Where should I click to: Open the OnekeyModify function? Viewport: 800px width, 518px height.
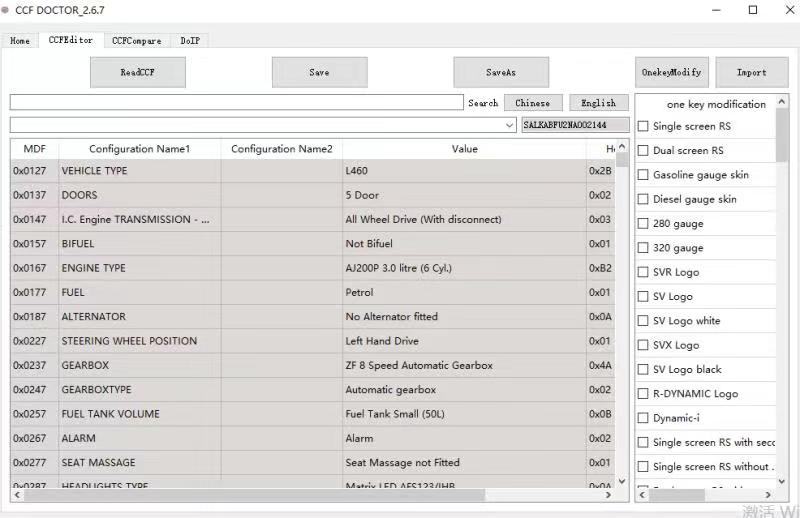pos(672,72)
